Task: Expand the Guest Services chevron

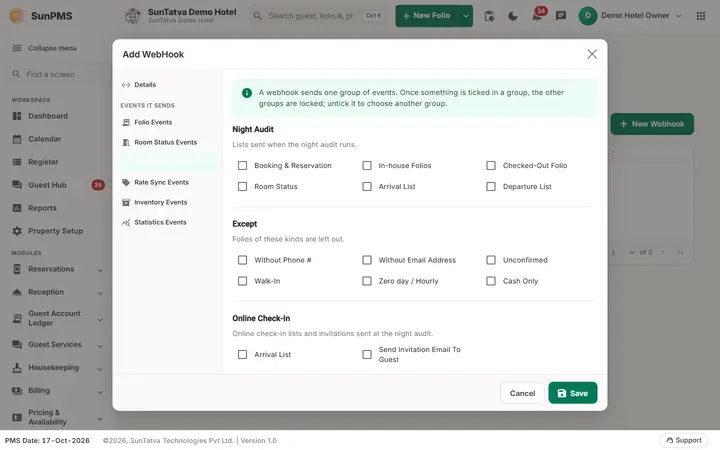Action: click(100, 346)
